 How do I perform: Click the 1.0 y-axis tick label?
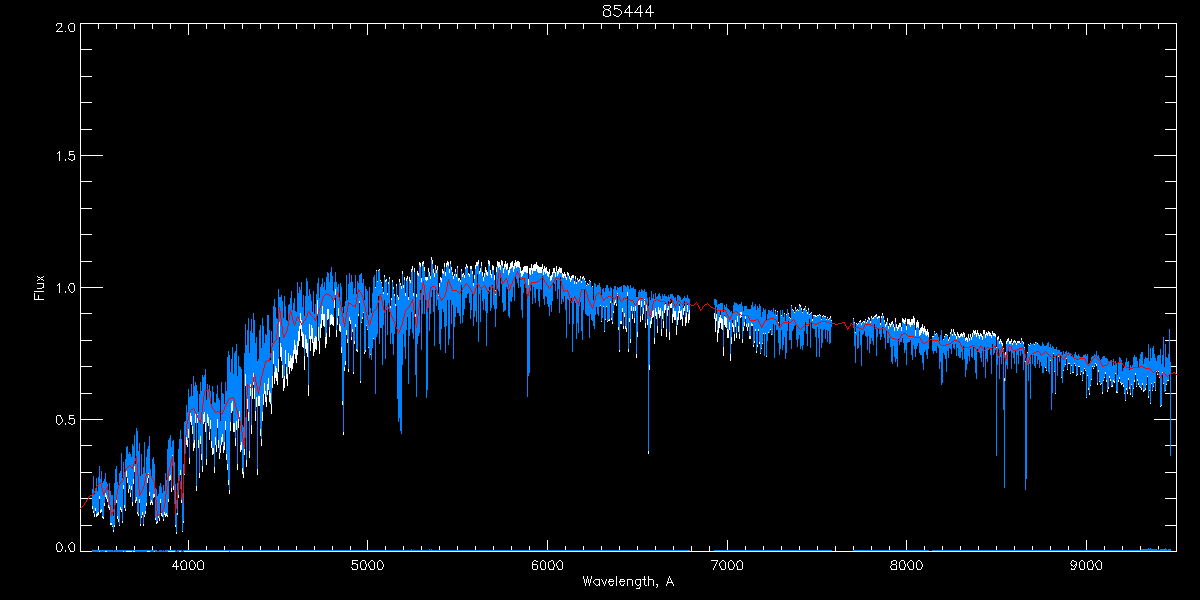[65, 288]
